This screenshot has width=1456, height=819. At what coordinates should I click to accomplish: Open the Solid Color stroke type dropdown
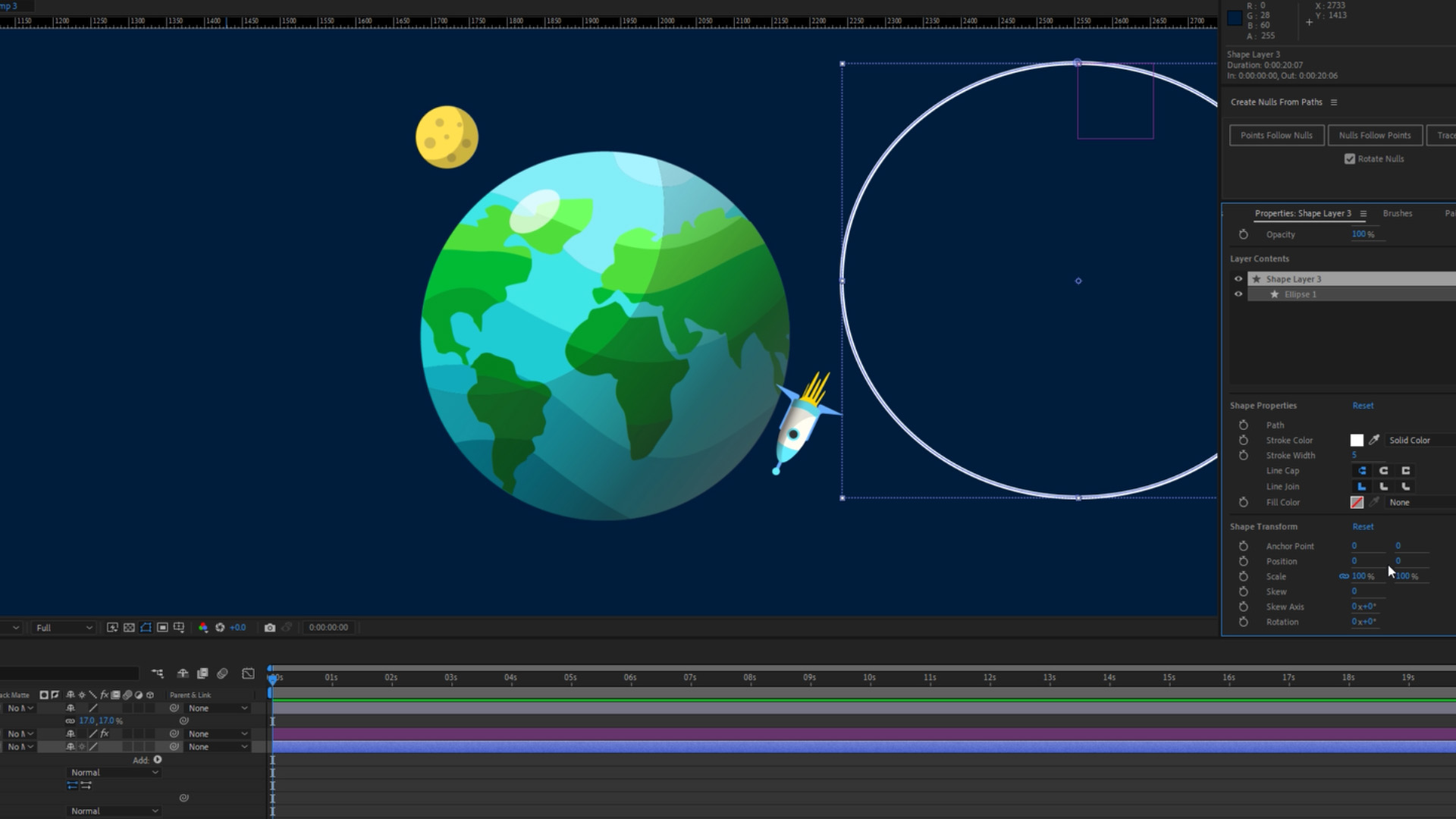[1418, 440]
